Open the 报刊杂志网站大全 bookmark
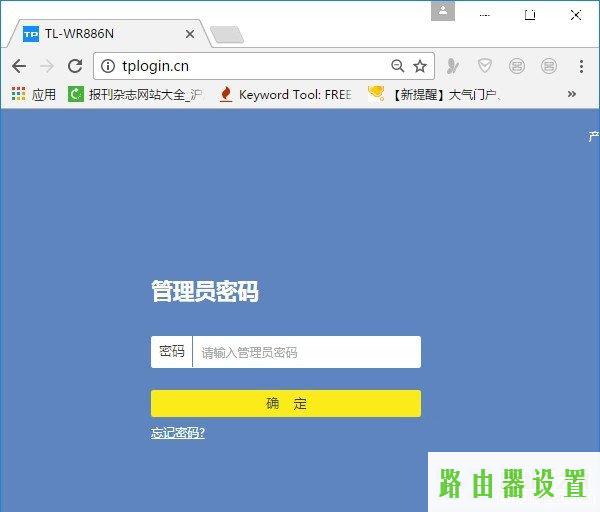 click(x=135, y=94)
